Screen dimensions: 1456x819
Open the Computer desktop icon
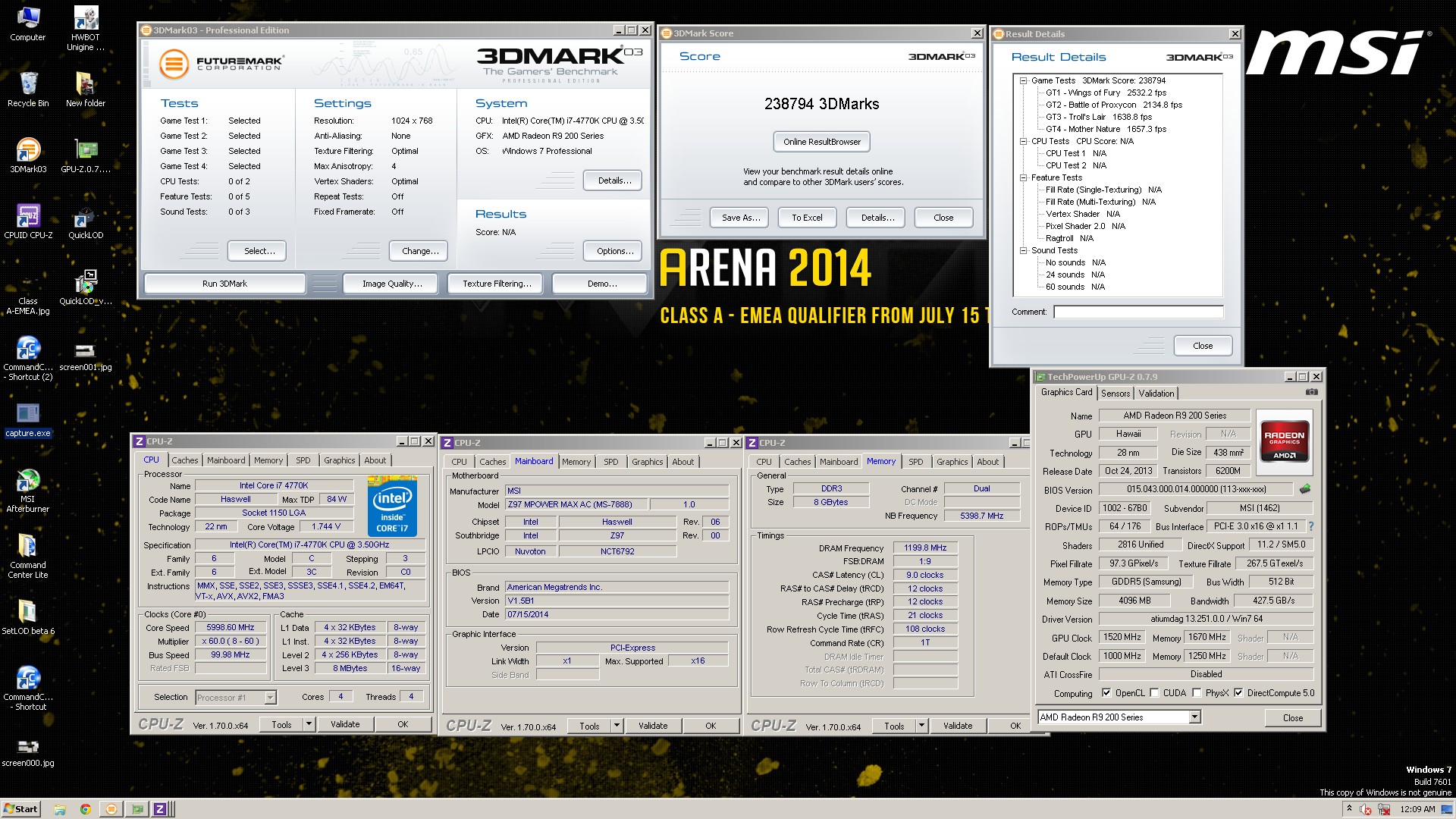pyautogui.click(x=28, y=24)
